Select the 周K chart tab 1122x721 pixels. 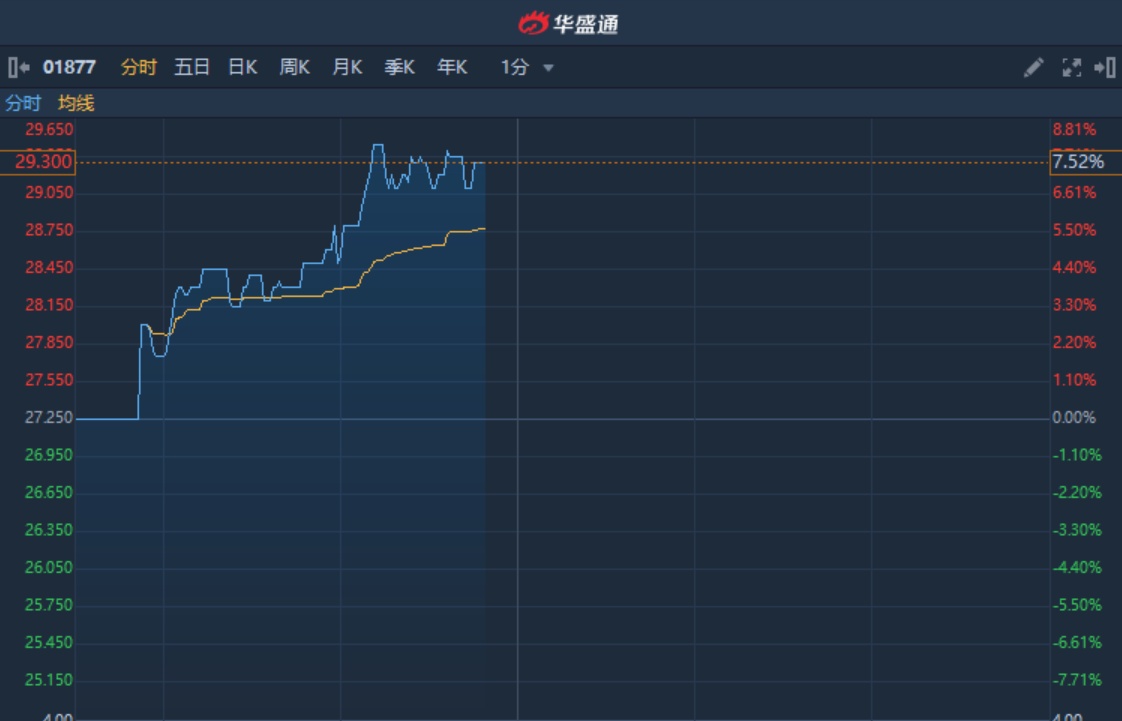click(x=295, y=68)
